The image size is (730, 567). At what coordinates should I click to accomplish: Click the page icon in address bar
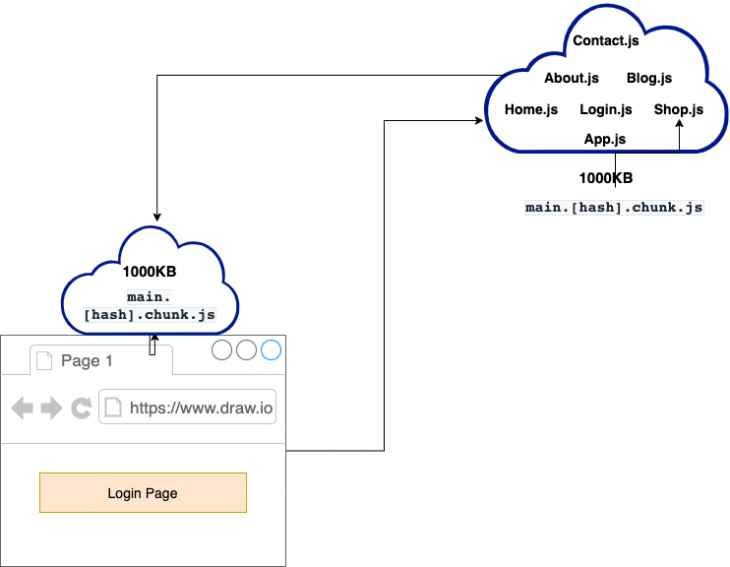(x=113, y=407)
